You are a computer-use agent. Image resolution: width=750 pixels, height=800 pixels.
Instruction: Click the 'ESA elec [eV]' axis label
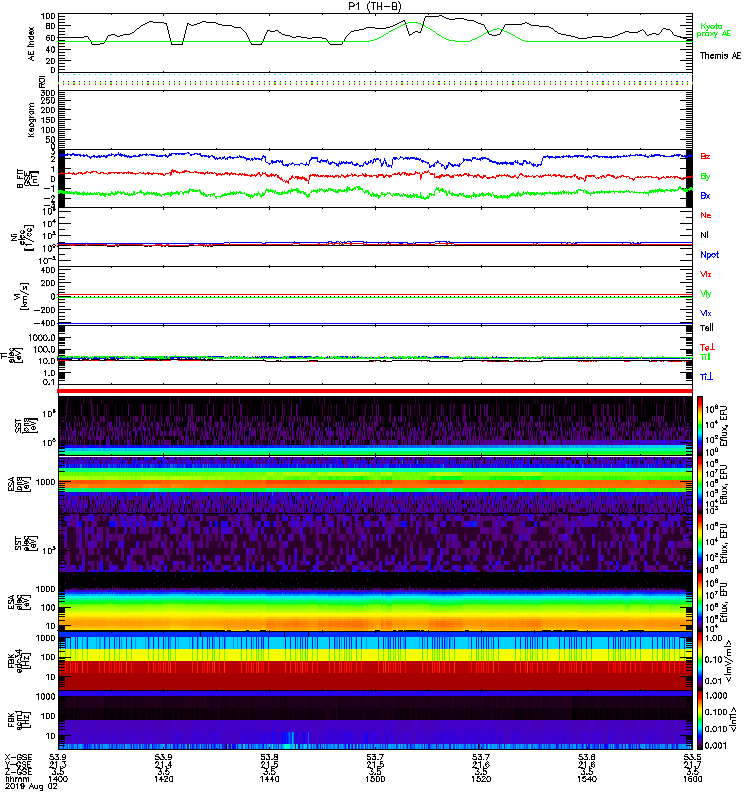[19, 602]
